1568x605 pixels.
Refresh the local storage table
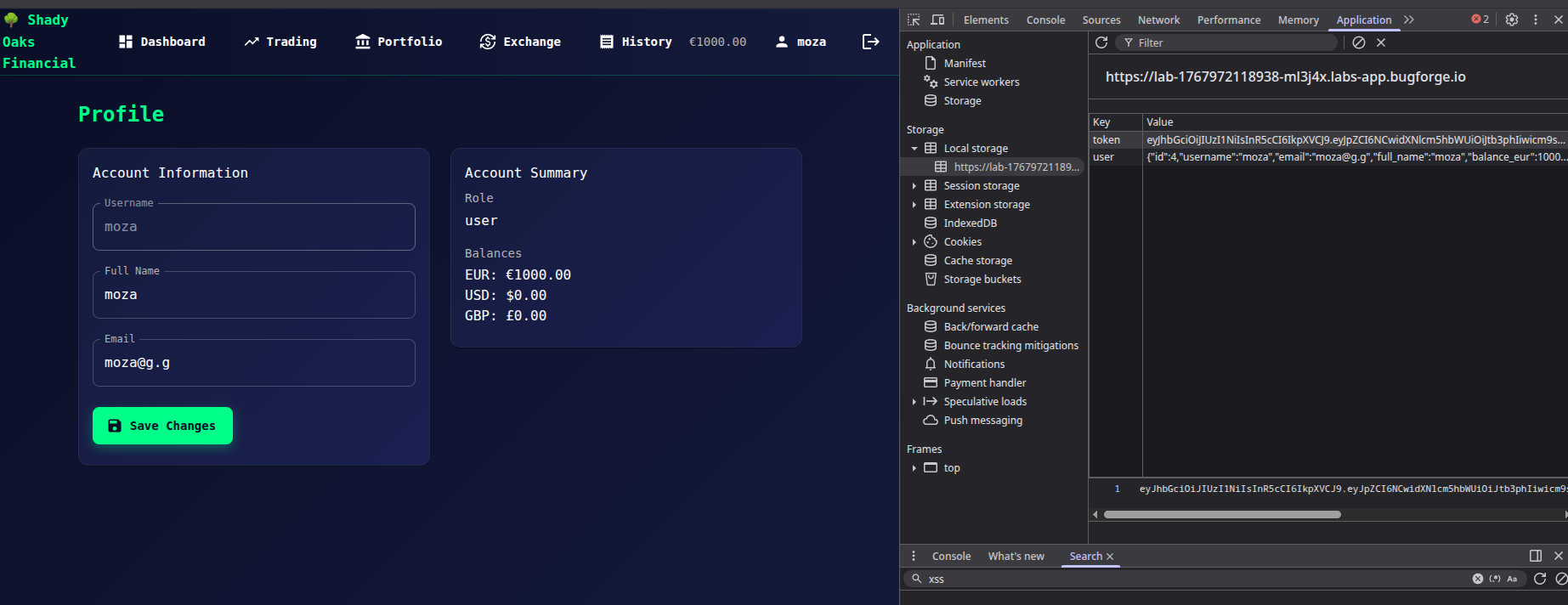coord(1101,42)
